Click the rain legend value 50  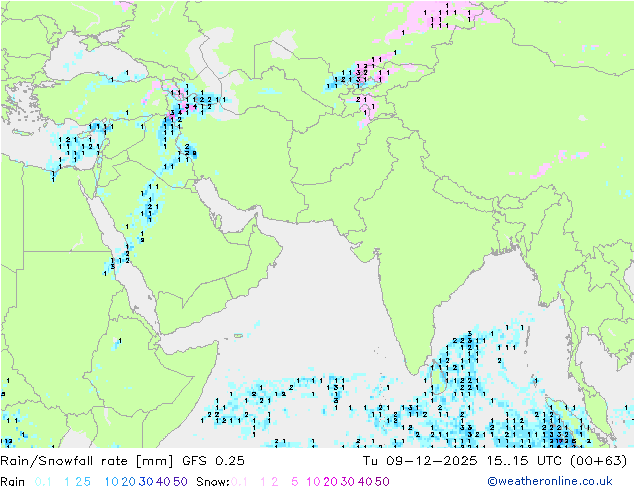click(180, 482)
